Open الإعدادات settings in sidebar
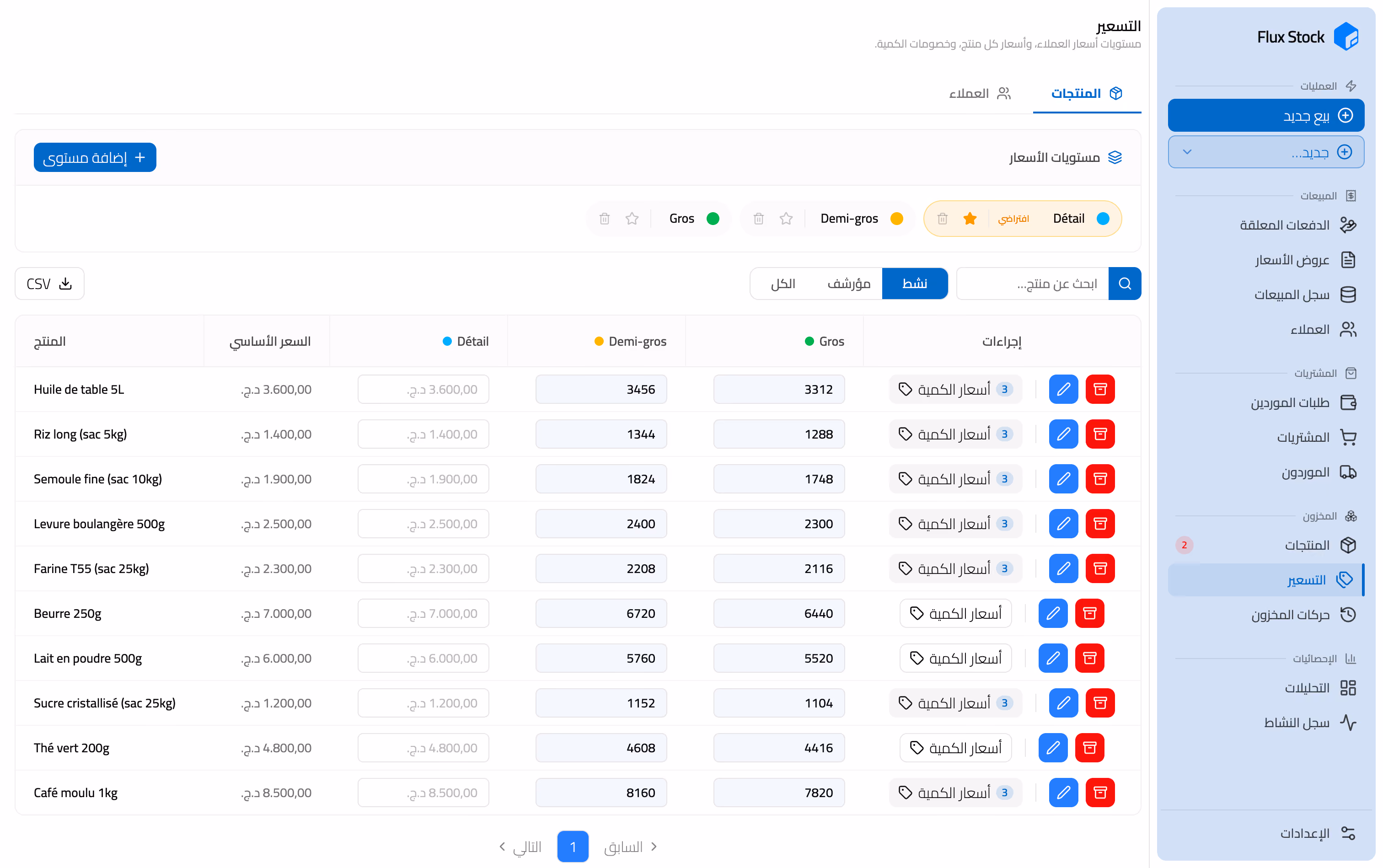1383x868 pixels. 1266,833
